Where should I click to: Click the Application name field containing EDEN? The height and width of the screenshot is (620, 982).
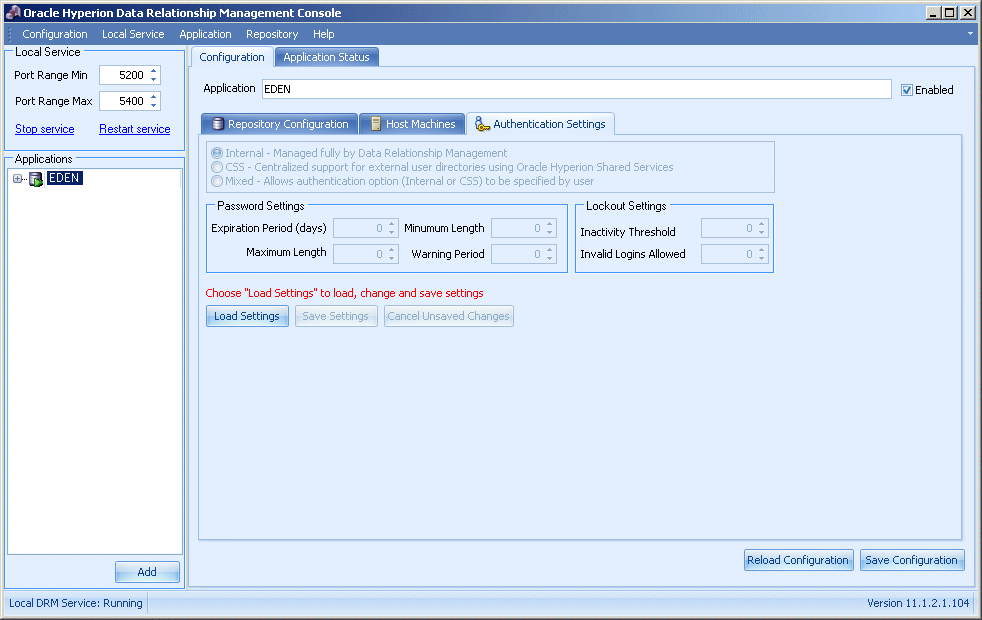click(x=576, y=89)
